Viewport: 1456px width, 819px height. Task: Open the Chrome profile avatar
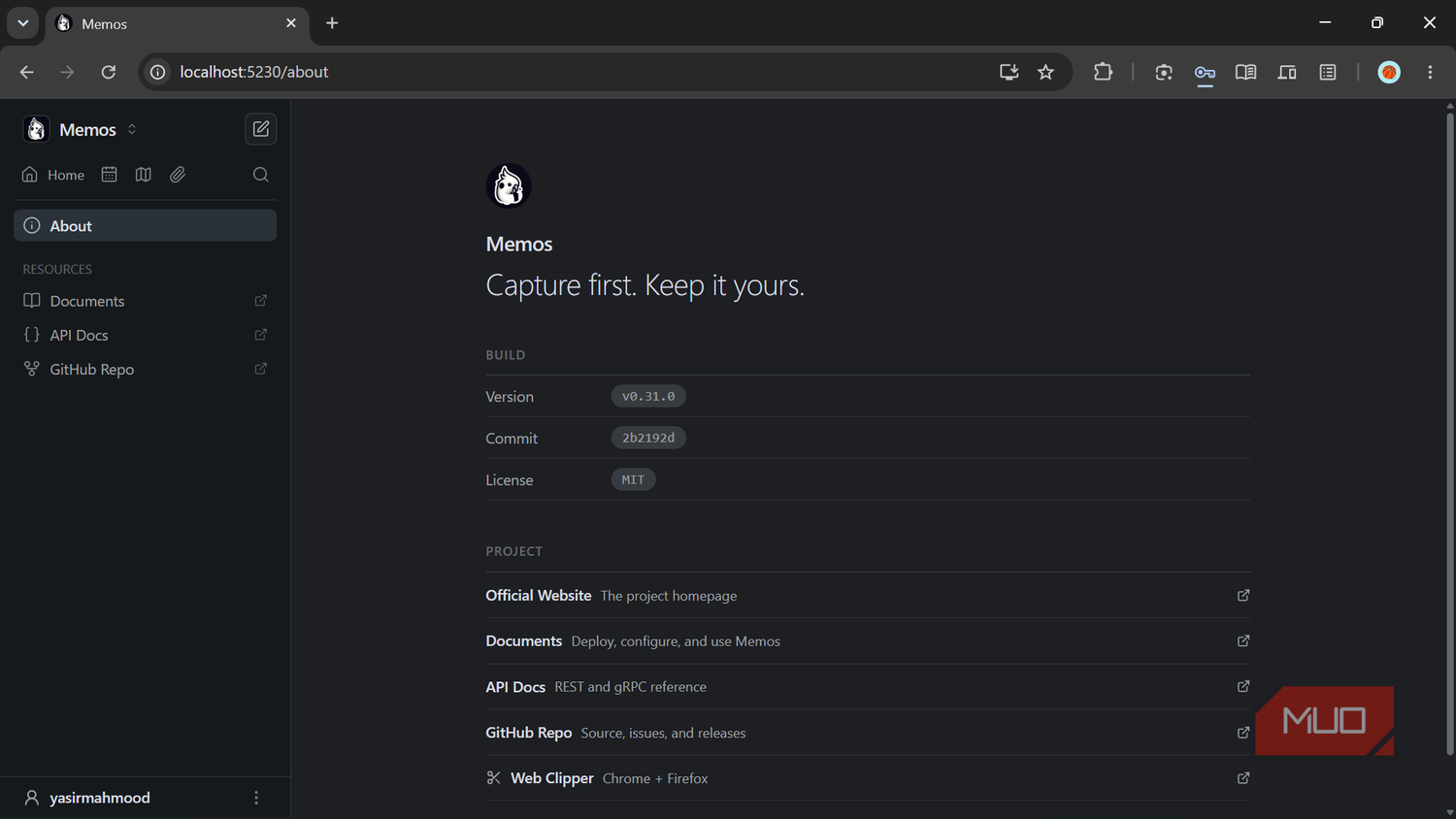coord(1389,72)
